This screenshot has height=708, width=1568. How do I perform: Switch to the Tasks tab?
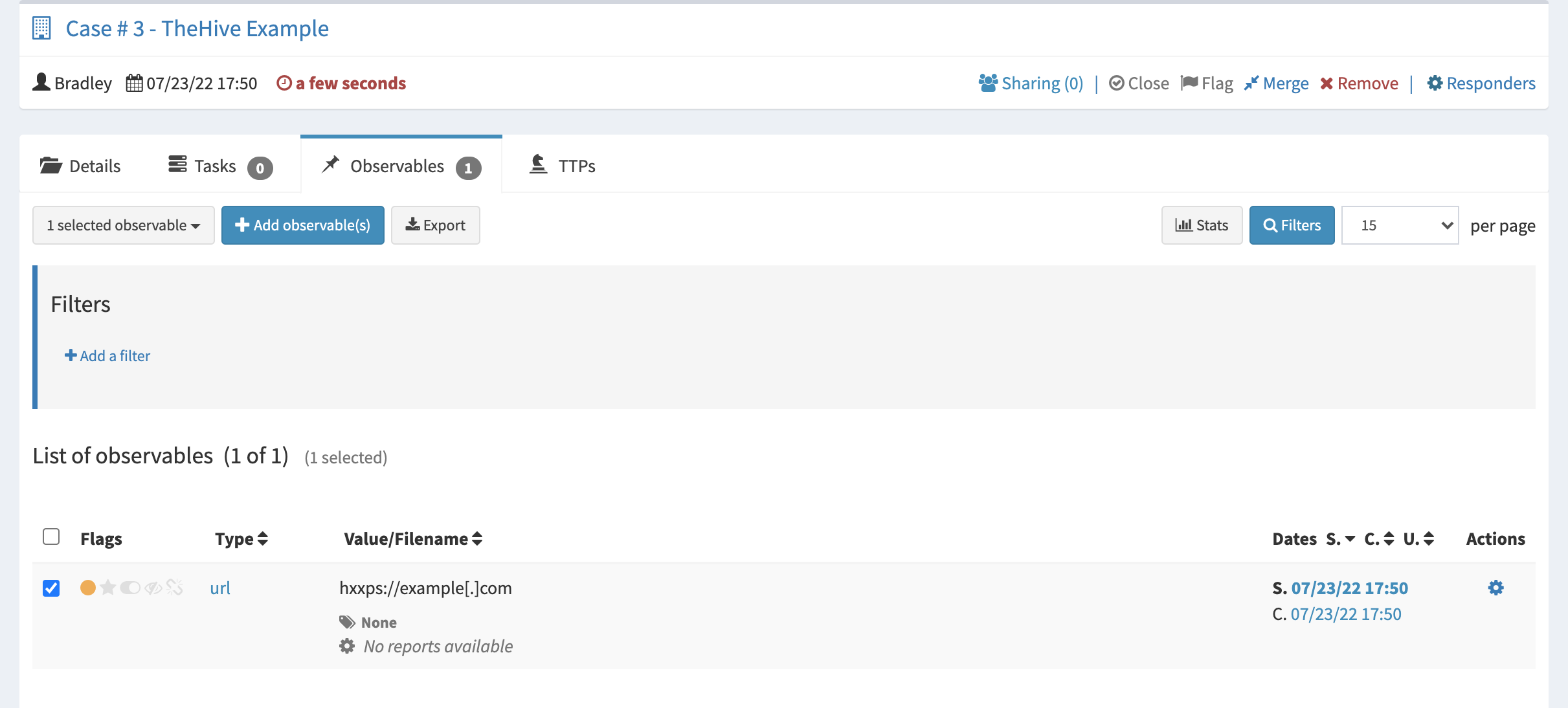[221, 166]
